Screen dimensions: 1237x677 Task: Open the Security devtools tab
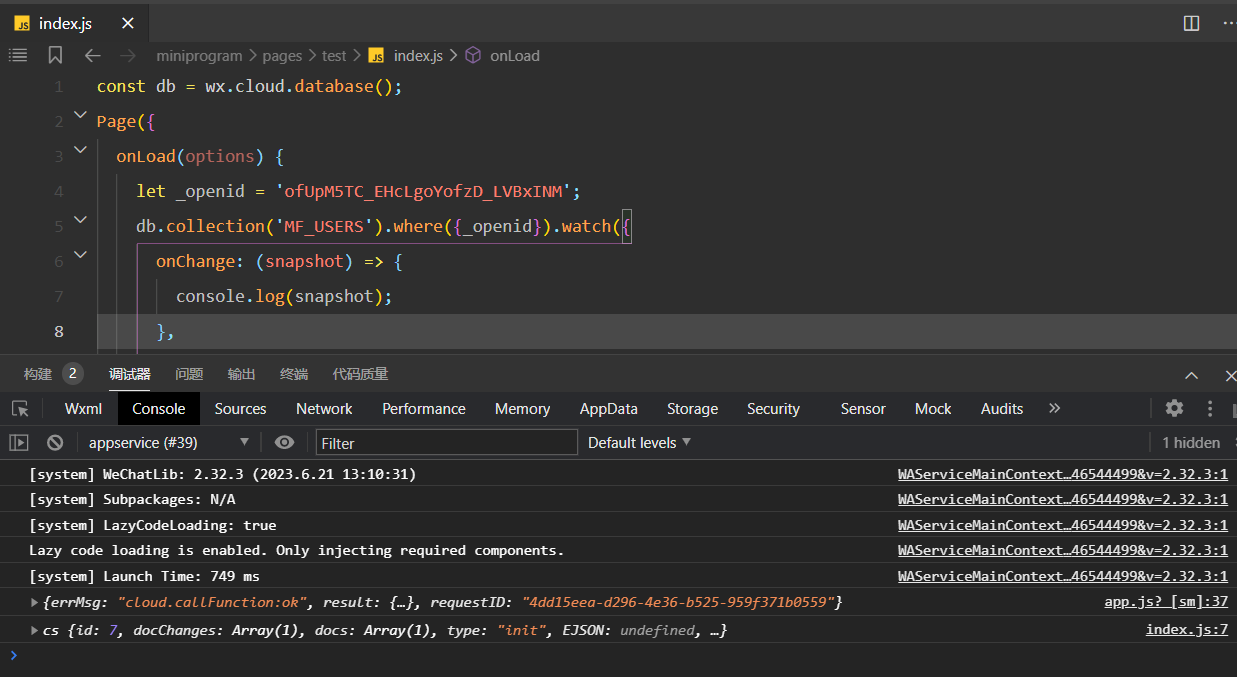point(773,408)
